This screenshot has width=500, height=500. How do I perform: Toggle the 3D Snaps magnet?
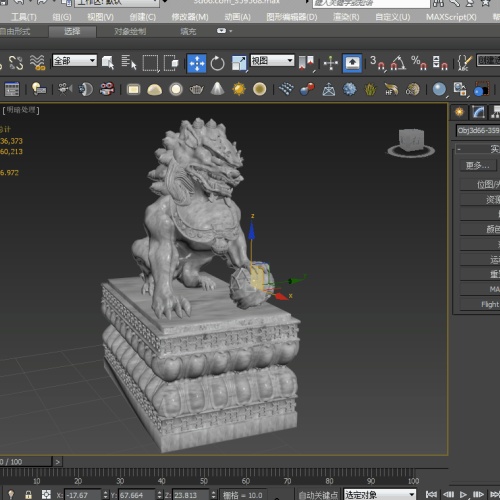pos(377,63)
